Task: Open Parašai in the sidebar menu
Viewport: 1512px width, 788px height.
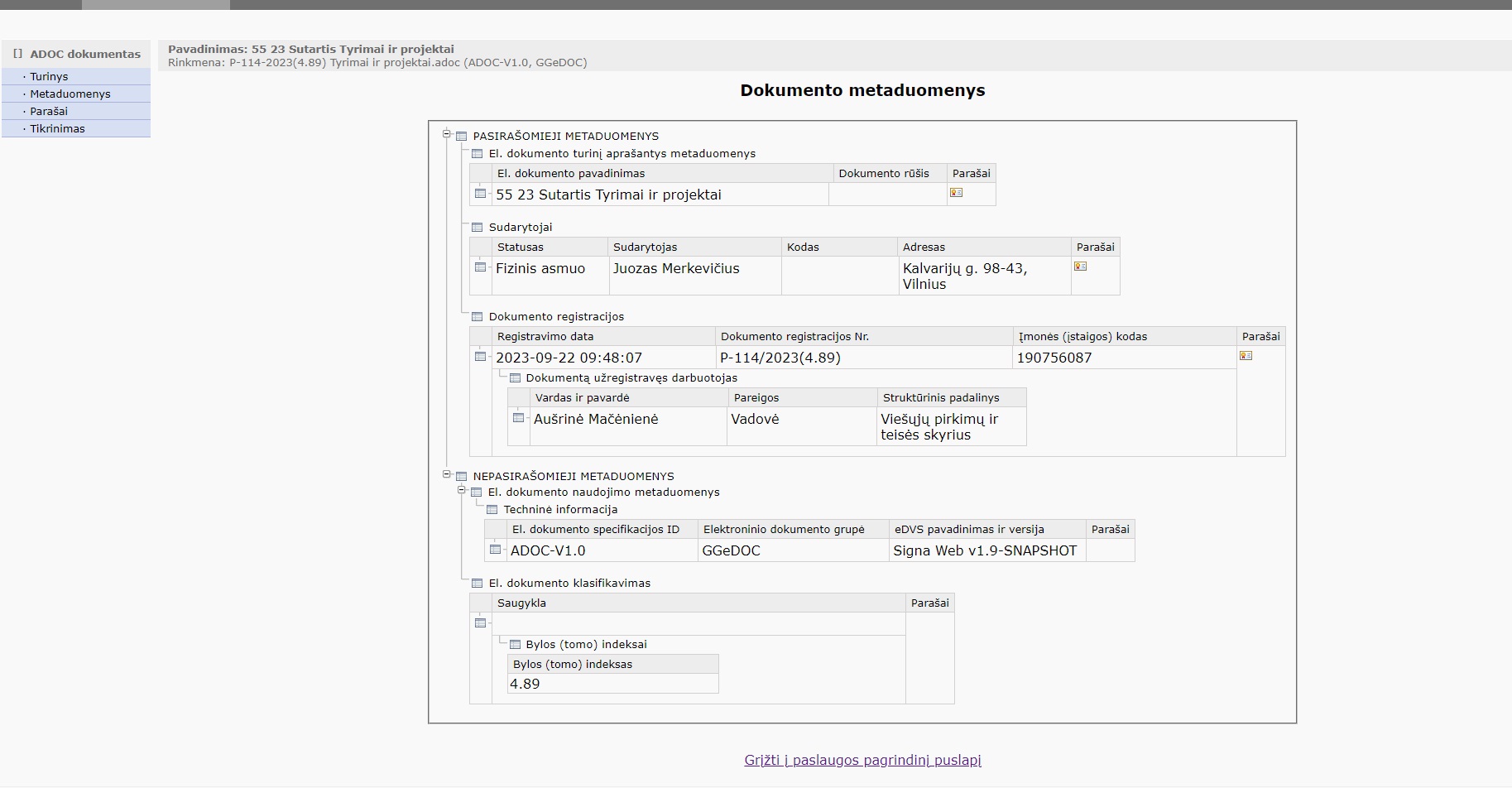Action: point(49,111)
